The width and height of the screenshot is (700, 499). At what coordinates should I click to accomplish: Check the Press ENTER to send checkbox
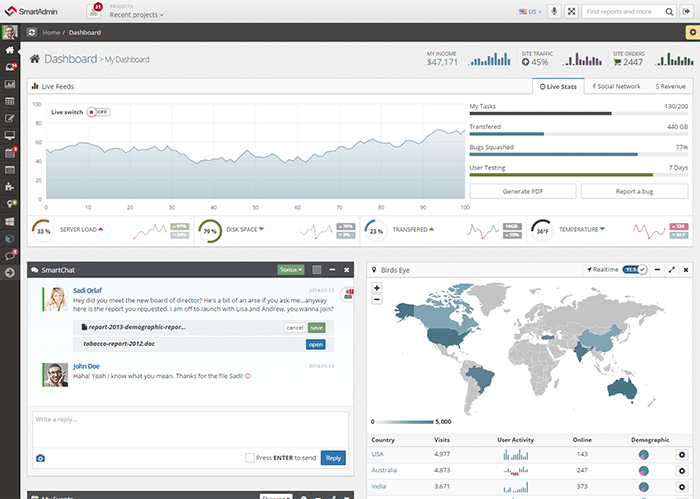(250, 458)
